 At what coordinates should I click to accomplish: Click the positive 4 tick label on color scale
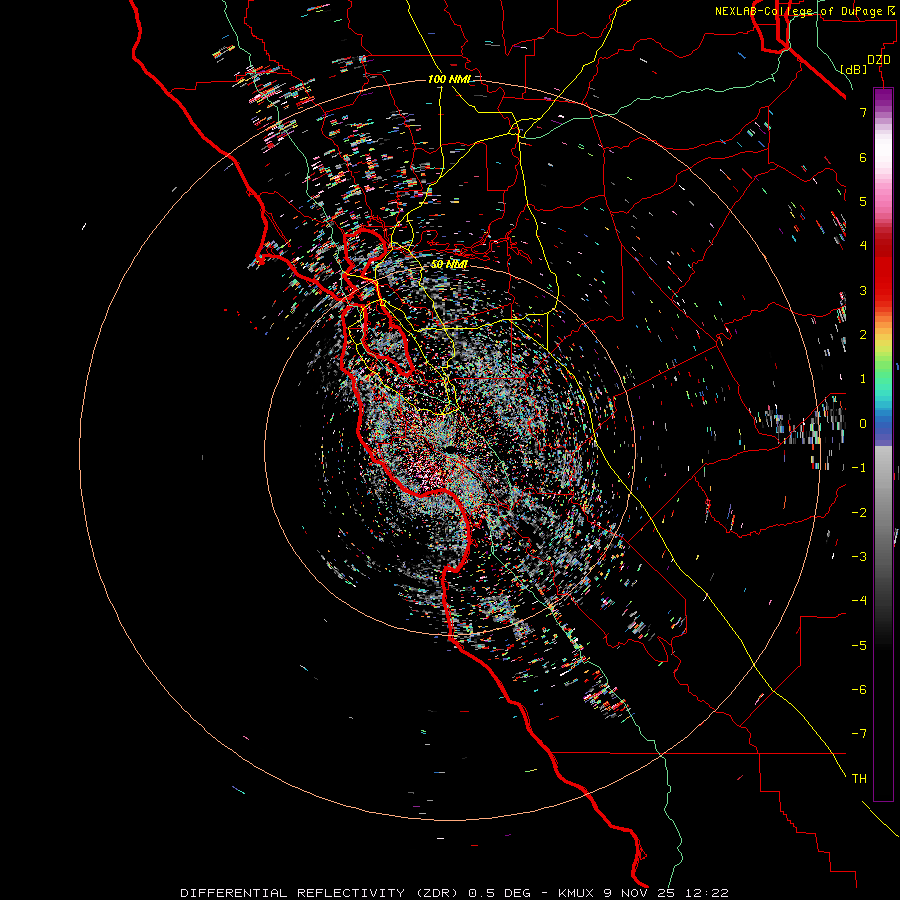click(x=863, y=246)
